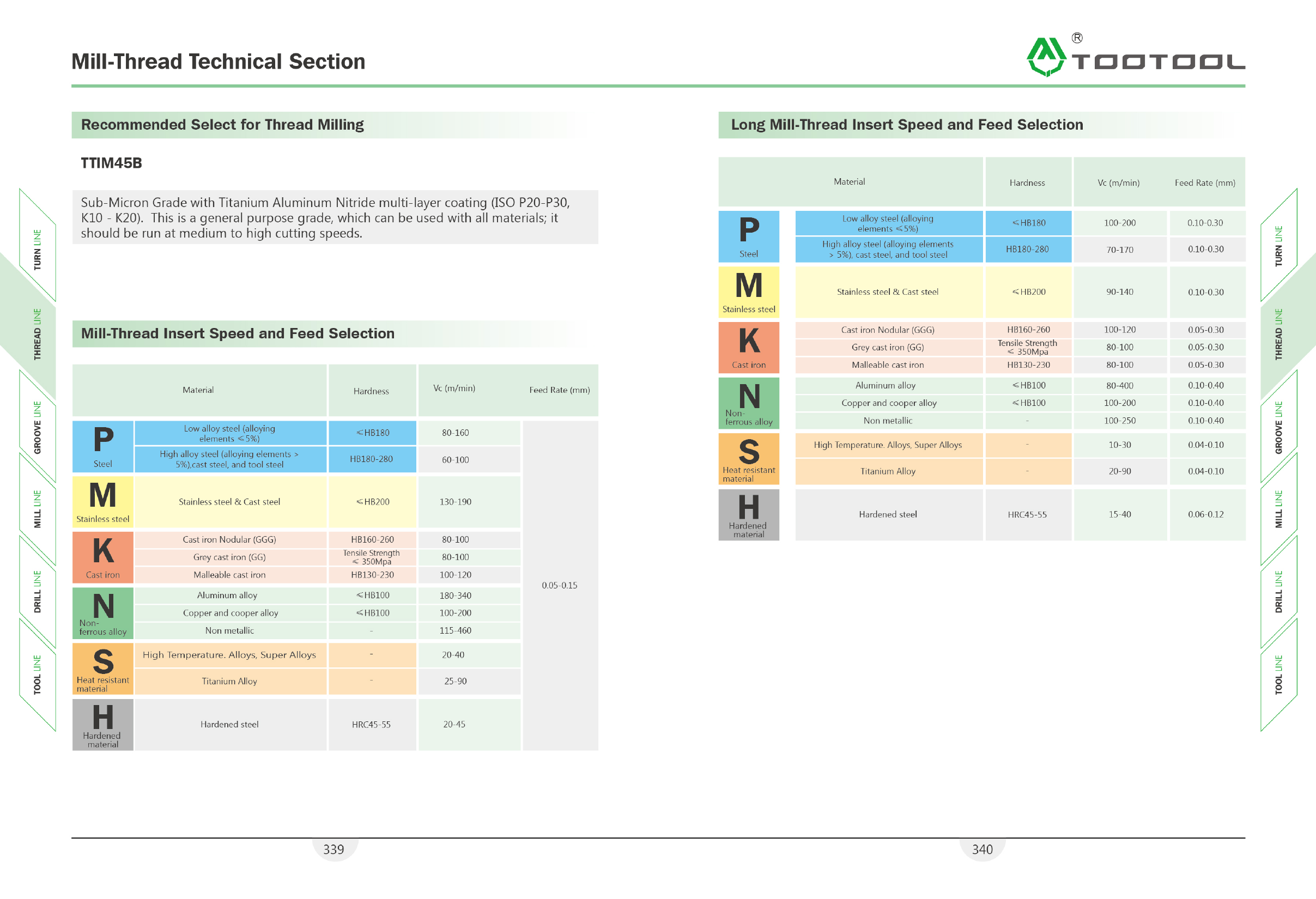
Task: Click 'Malleable cast iron' in the right table
Action: [887, 365]
